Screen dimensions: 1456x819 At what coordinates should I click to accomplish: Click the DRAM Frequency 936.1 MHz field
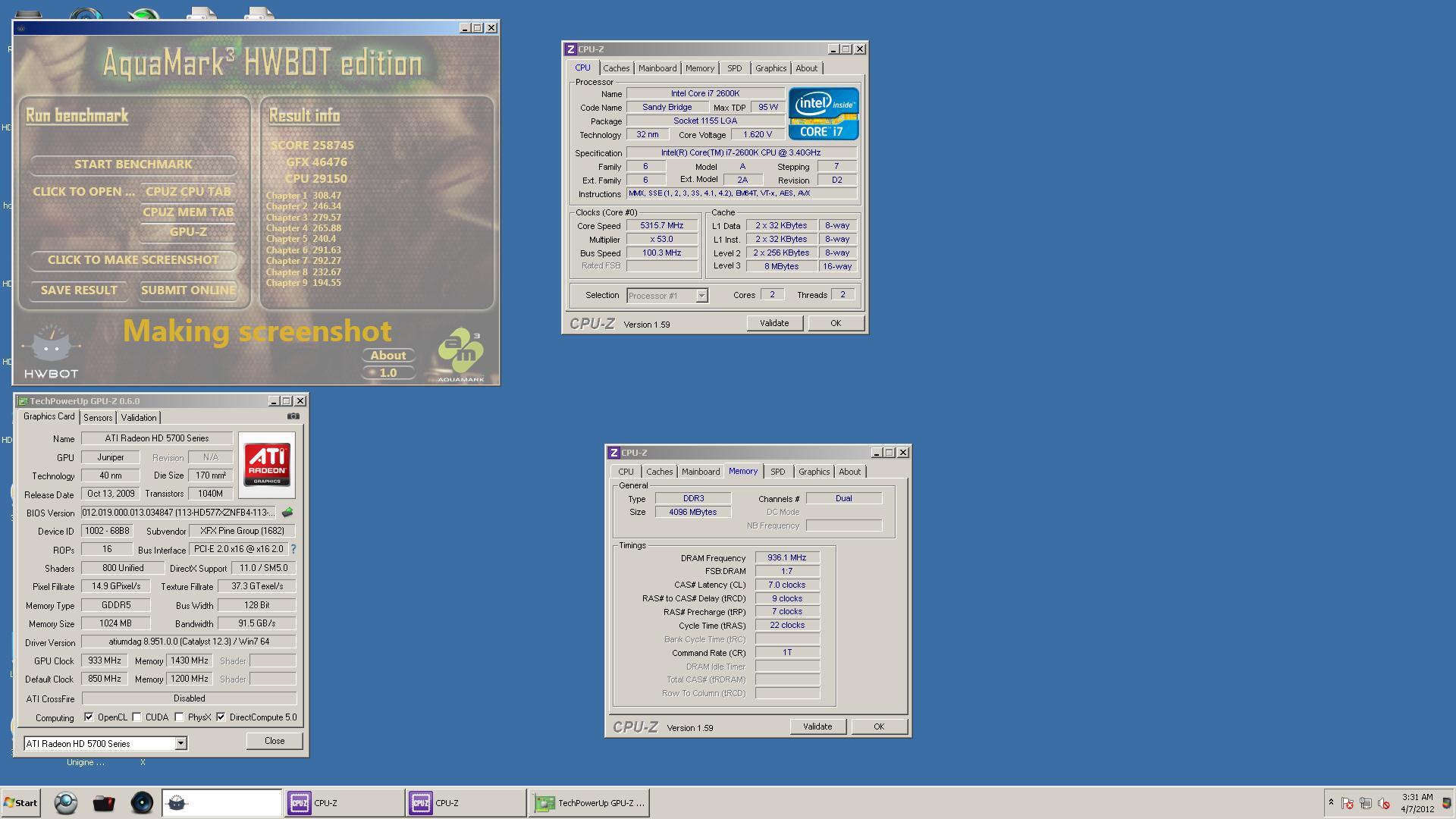(787, 557)
